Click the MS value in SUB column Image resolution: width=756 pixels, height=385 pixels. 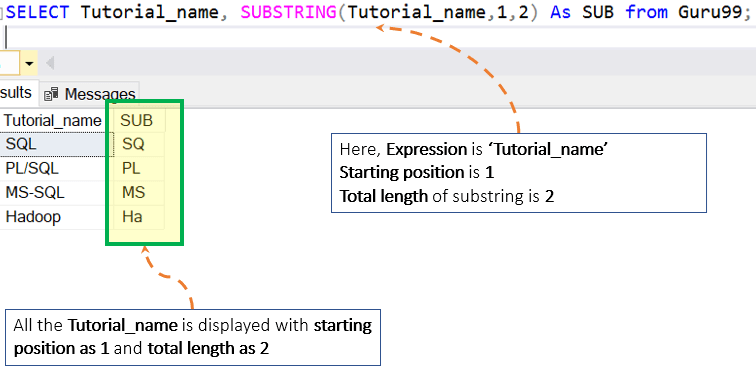[134, 192]
